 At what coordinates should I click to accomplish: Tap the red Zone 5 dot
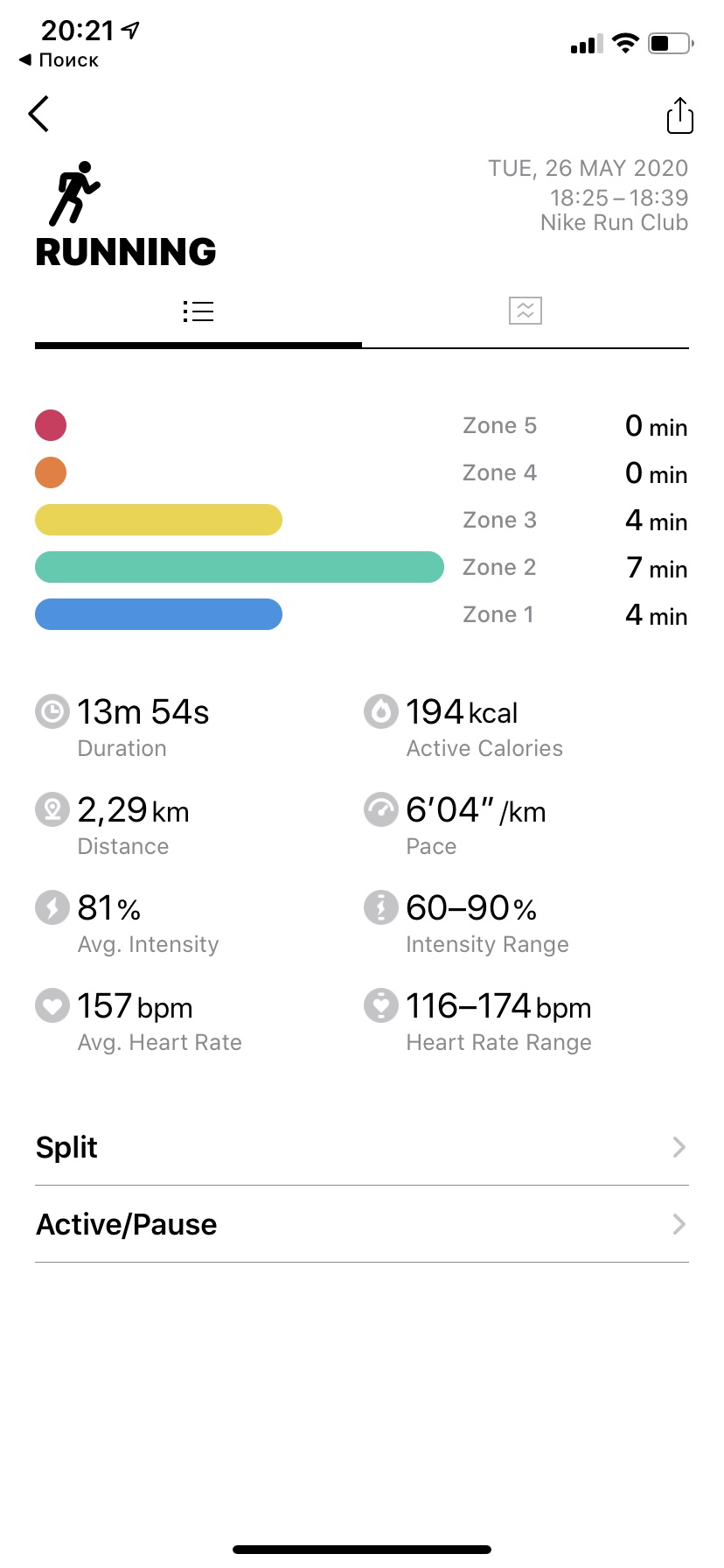(x=51, y=425)
